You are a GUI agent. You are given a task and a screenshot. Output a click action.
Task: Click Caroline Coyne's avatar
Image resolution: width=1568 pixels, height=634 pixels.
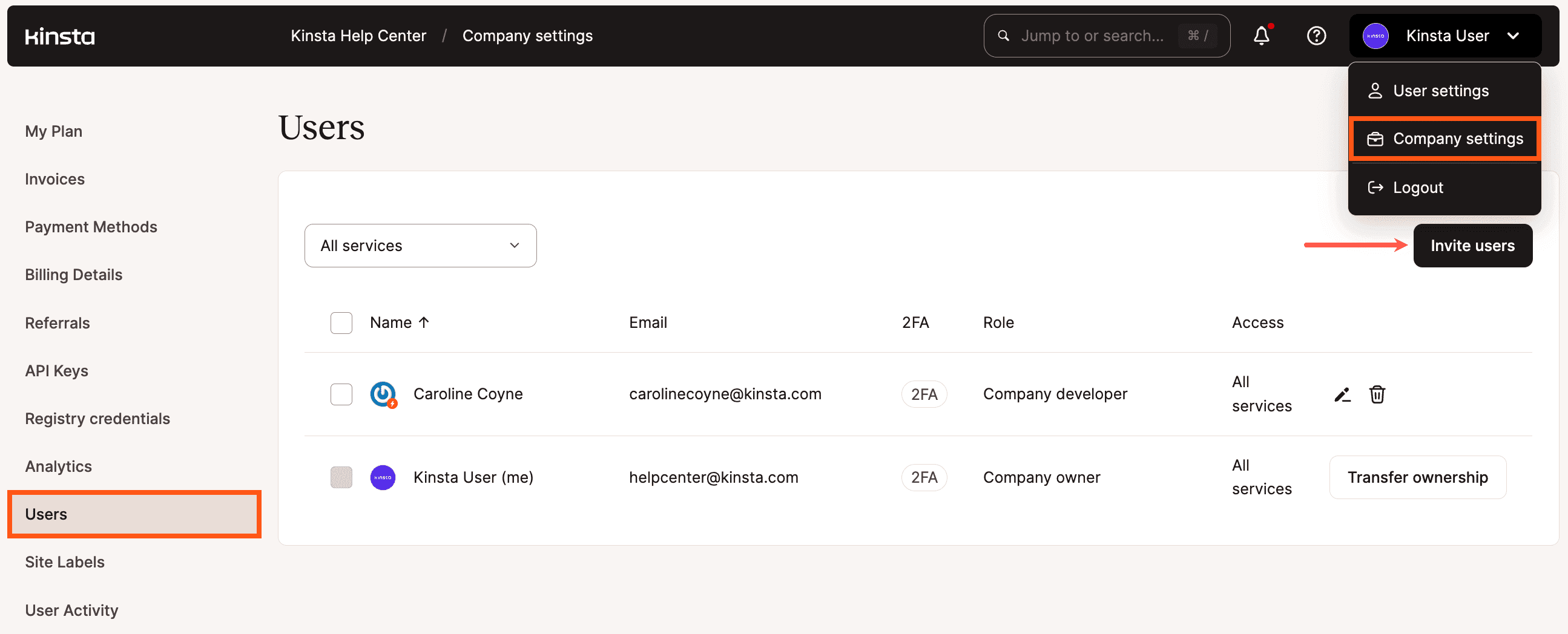pyautogui.click(x=383, y=394)
